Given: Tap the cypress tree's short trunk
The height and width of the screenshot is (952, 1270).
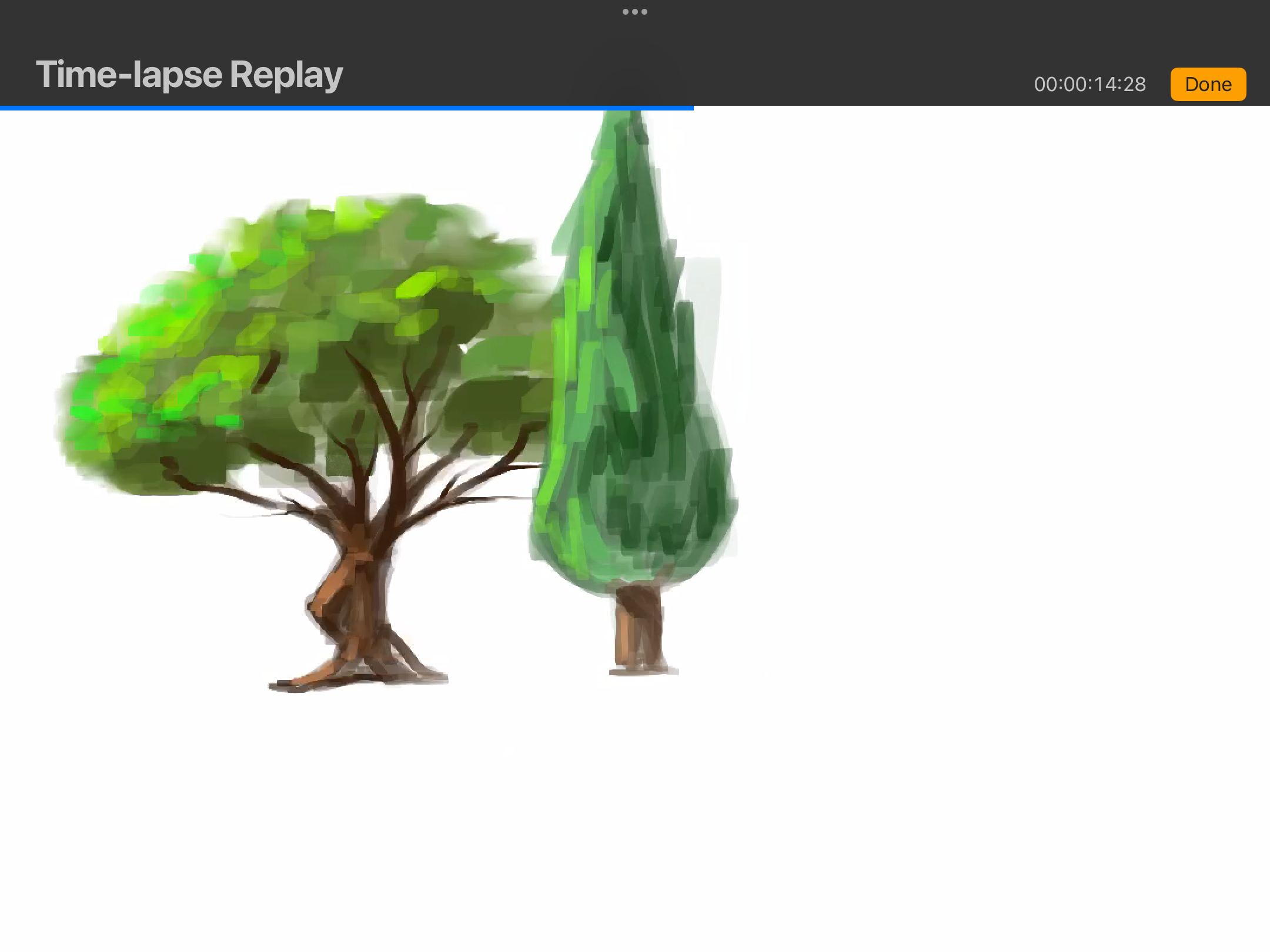Looking at the screenshot, I should click(638, 629).
